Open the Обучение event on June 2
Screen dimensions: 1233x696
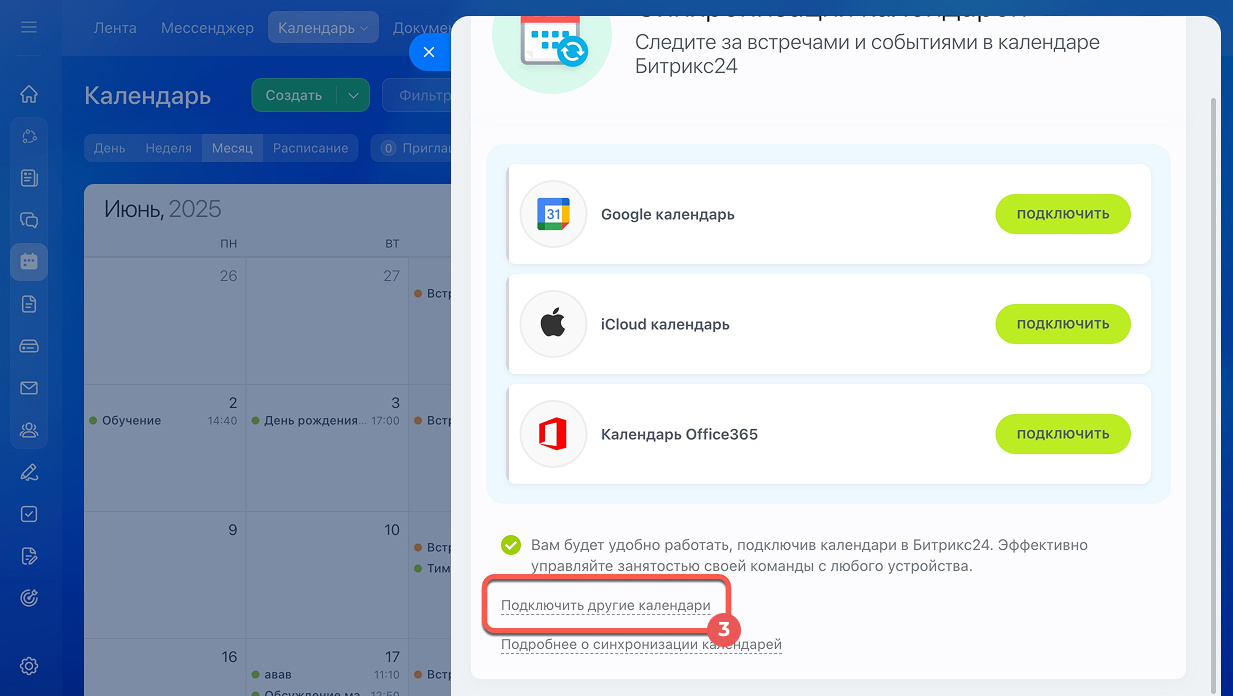click(x=163, y=421)
